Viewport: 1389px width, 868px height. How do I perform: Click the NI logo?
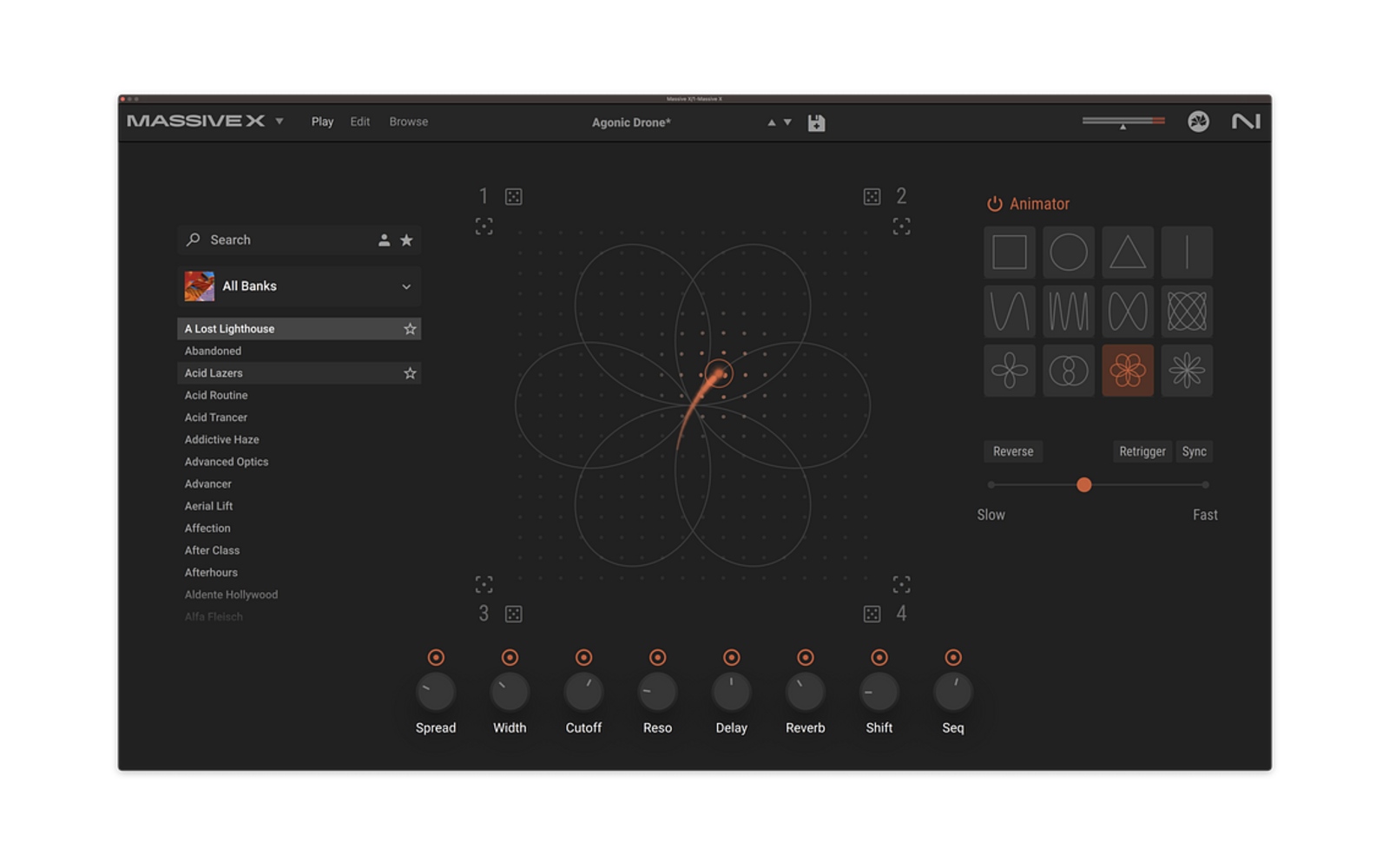[x=1246, y=122]
